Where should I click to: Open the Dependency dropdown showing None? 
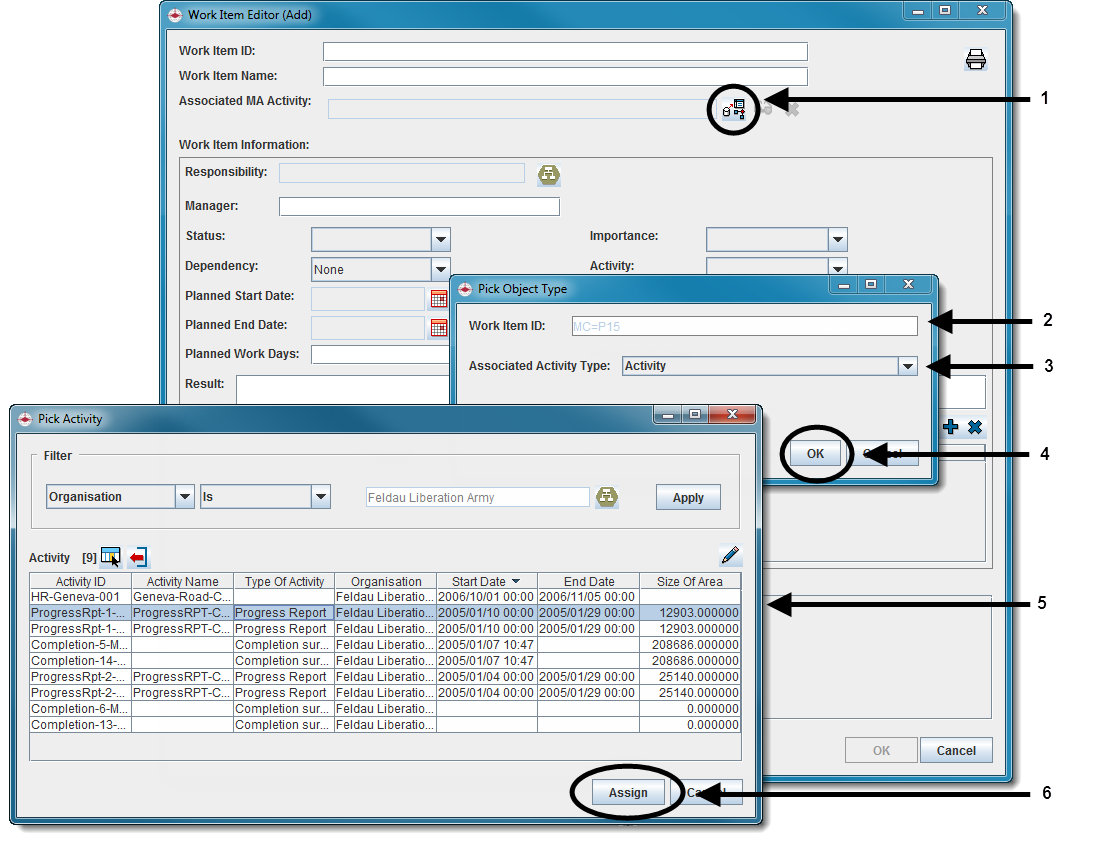[x=440, y=269]
